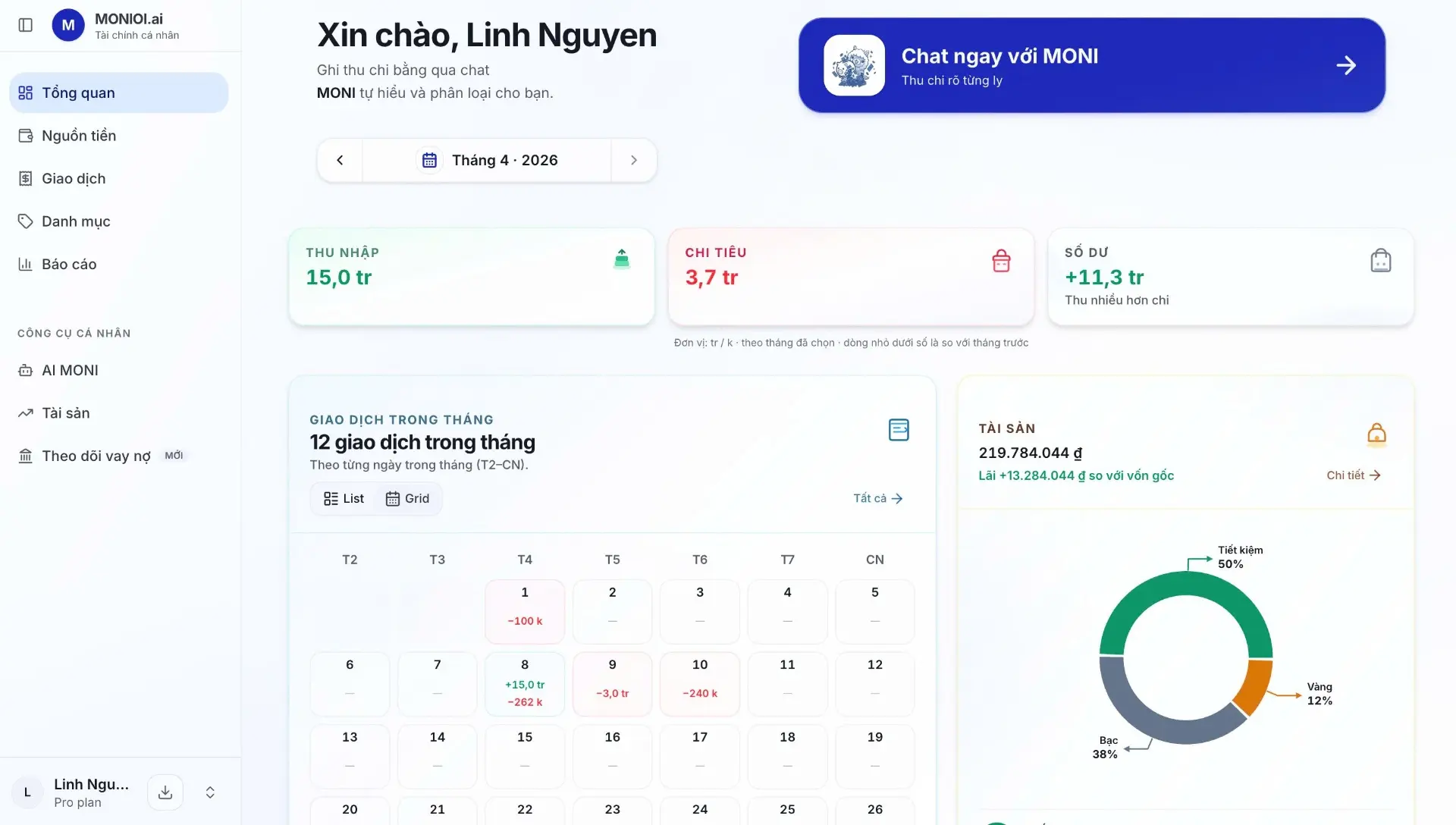Select calendar day 19
Viewport: 1456px width, 825px height.
coord(875,757)
